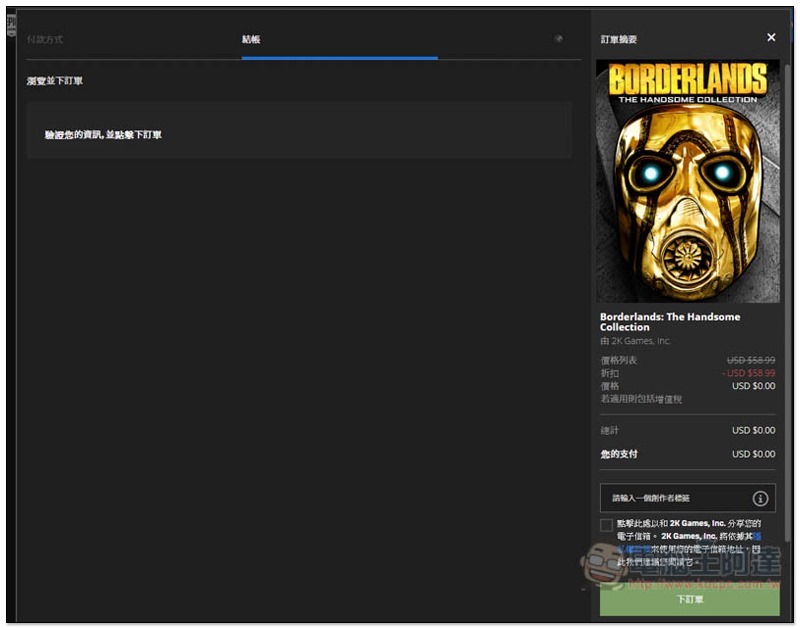
Task: Click the creator tag input field
Action: [x=687, y=498]
